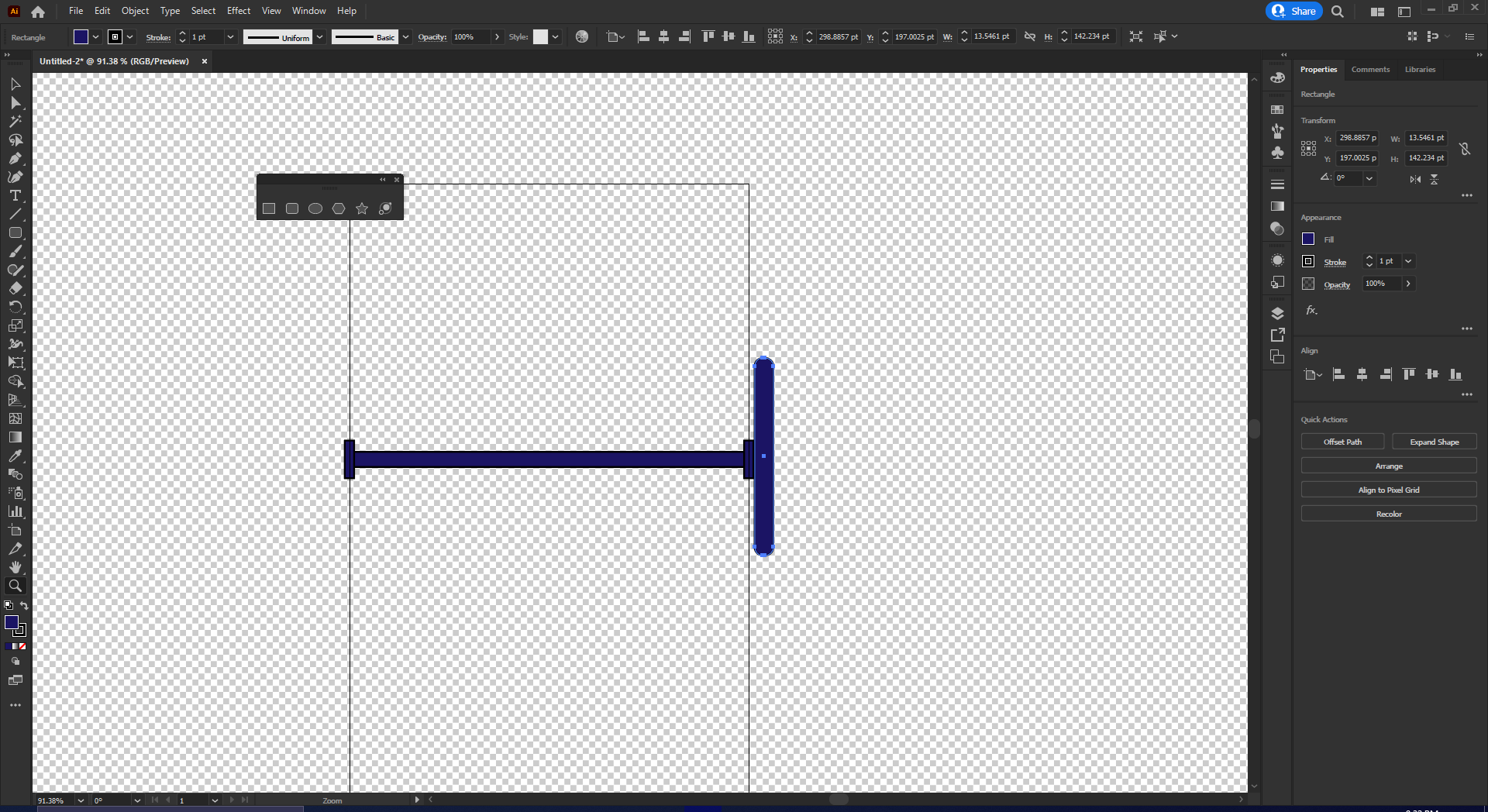Image resolution: width=1488 pixels, height=812 pixels.
Task: Flip the rectangle horizontally in Transform
Action: point(1414,179)
